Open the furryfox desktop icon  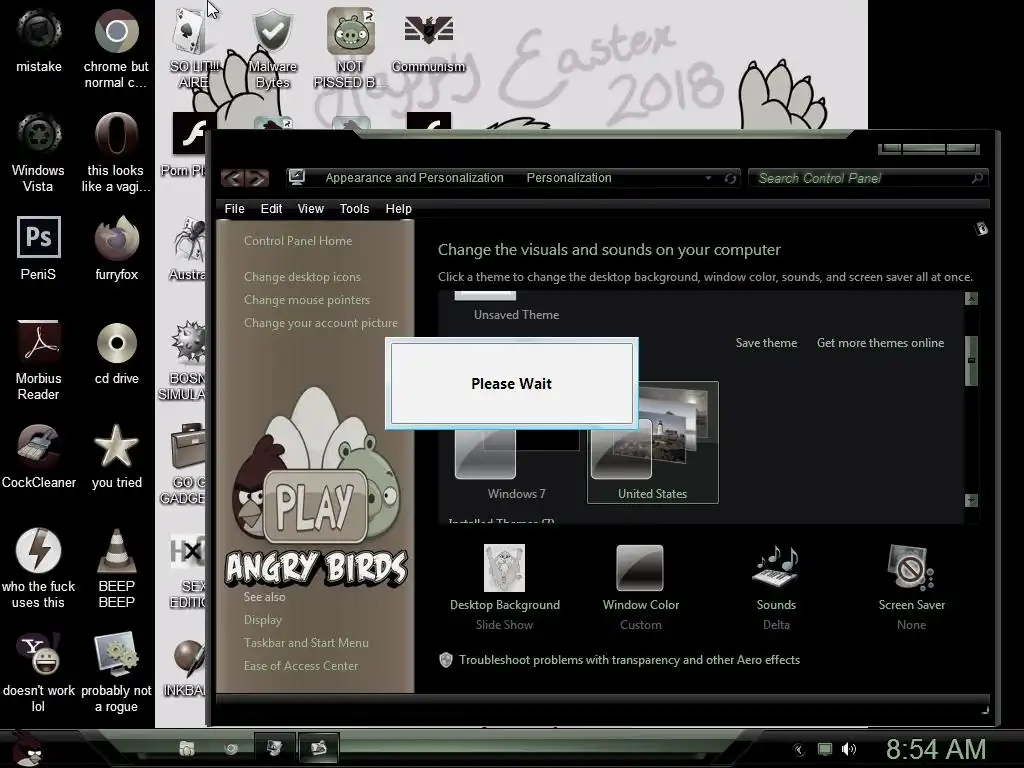click(x=116, y=248)
